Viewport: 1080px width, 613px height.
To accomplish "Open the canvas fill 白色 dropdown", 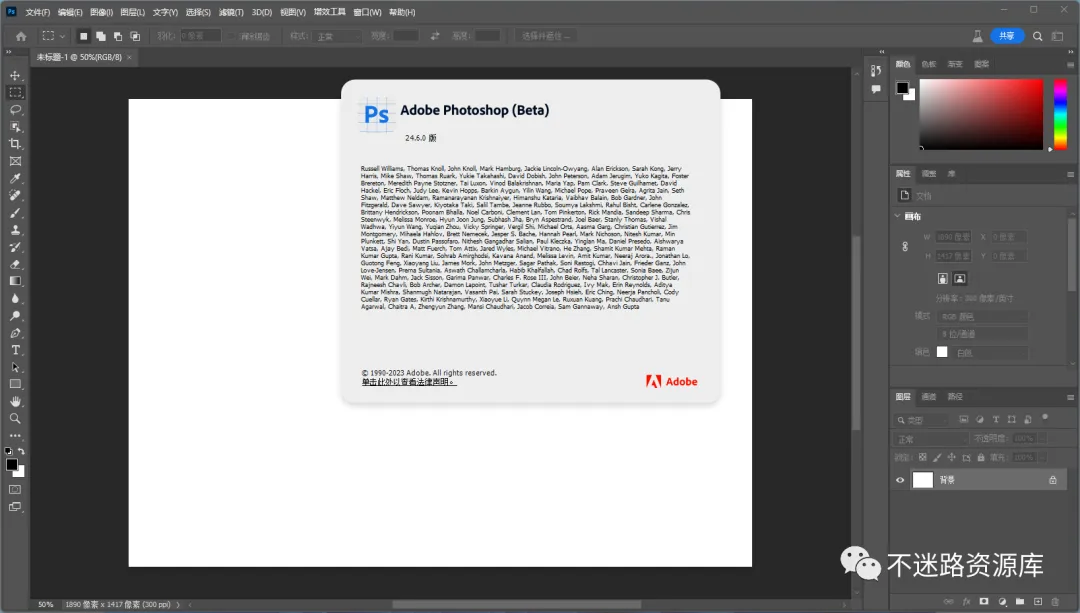I will pos(991,353).
